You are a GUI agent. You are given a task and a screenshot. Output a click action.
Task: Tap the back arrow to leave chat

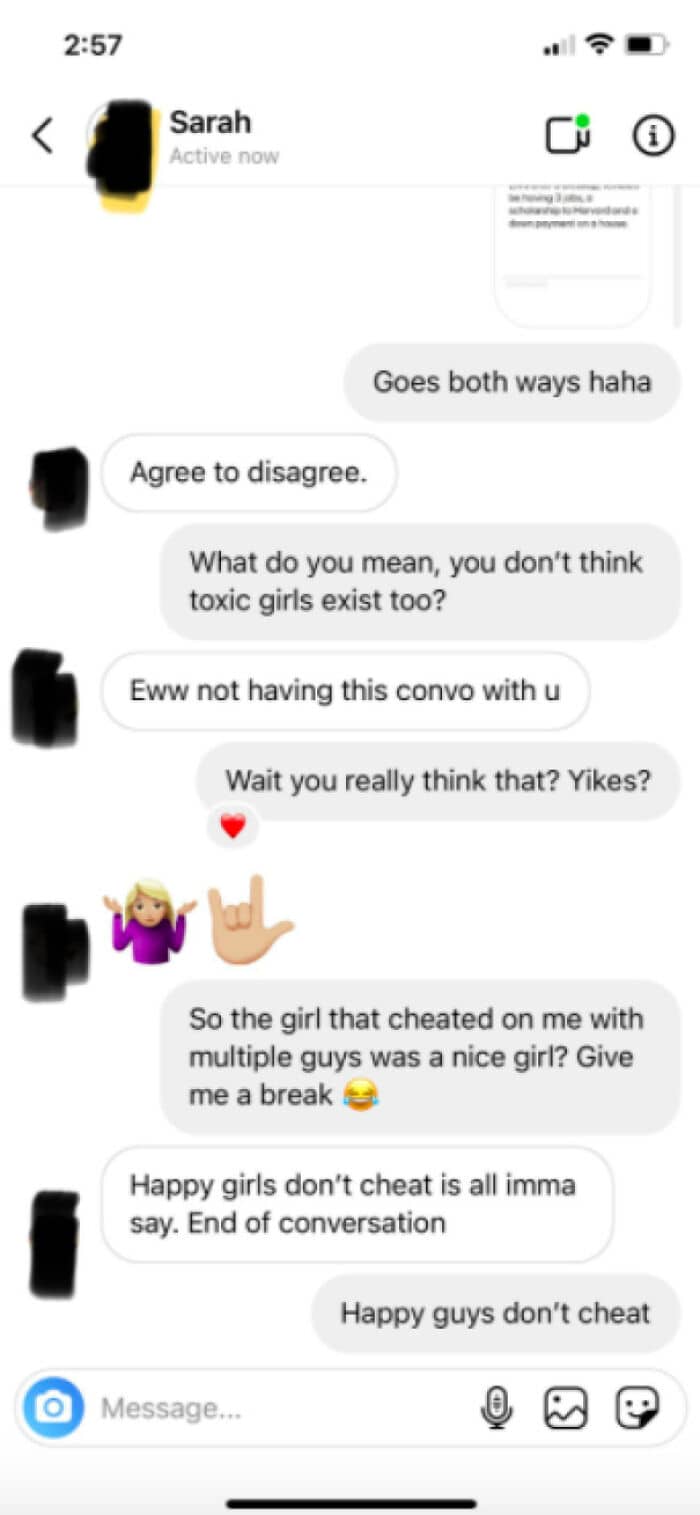point(42,136)
